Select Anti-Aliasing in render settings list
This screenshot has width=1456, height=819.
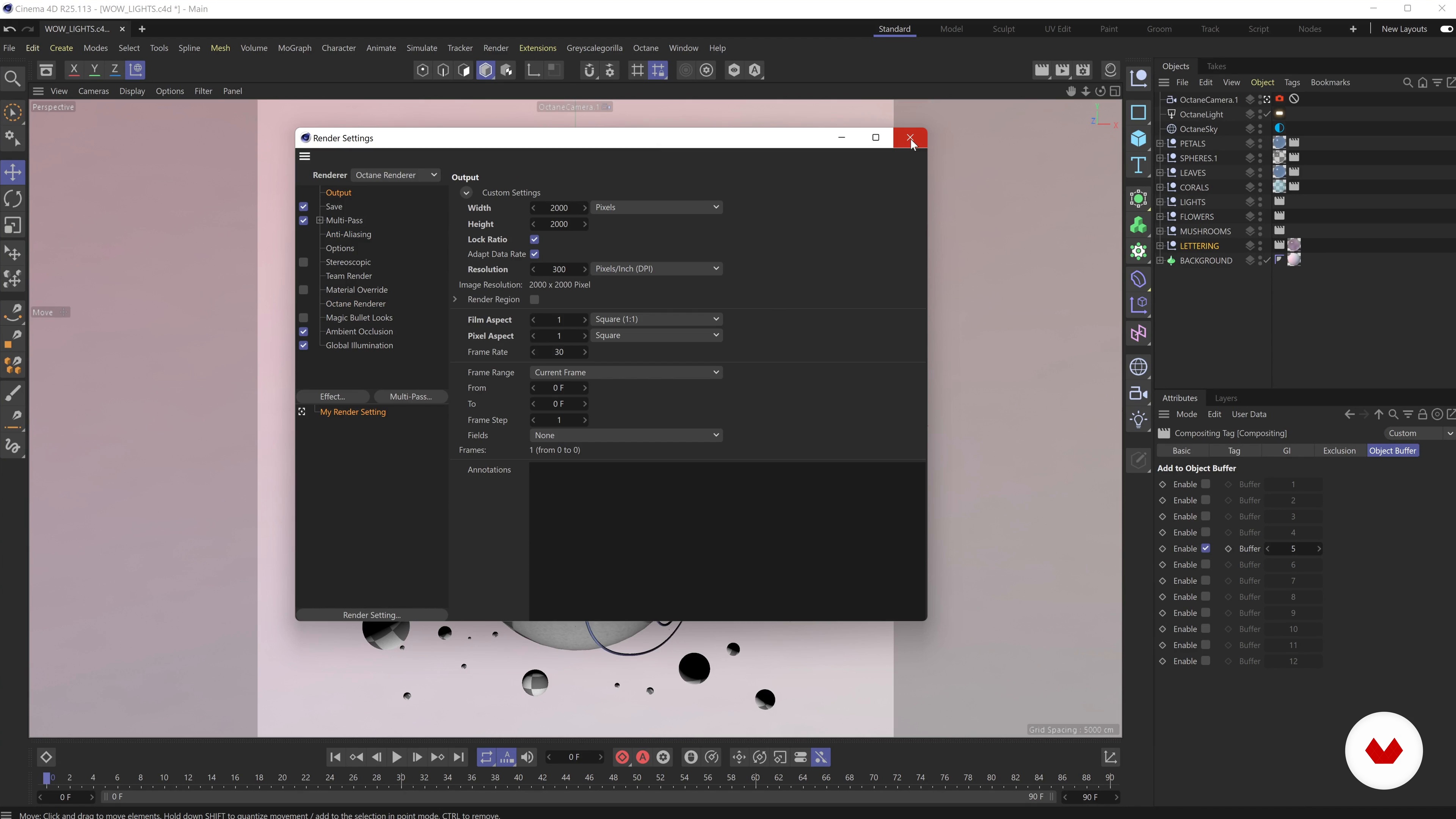(x=349, y=235)
